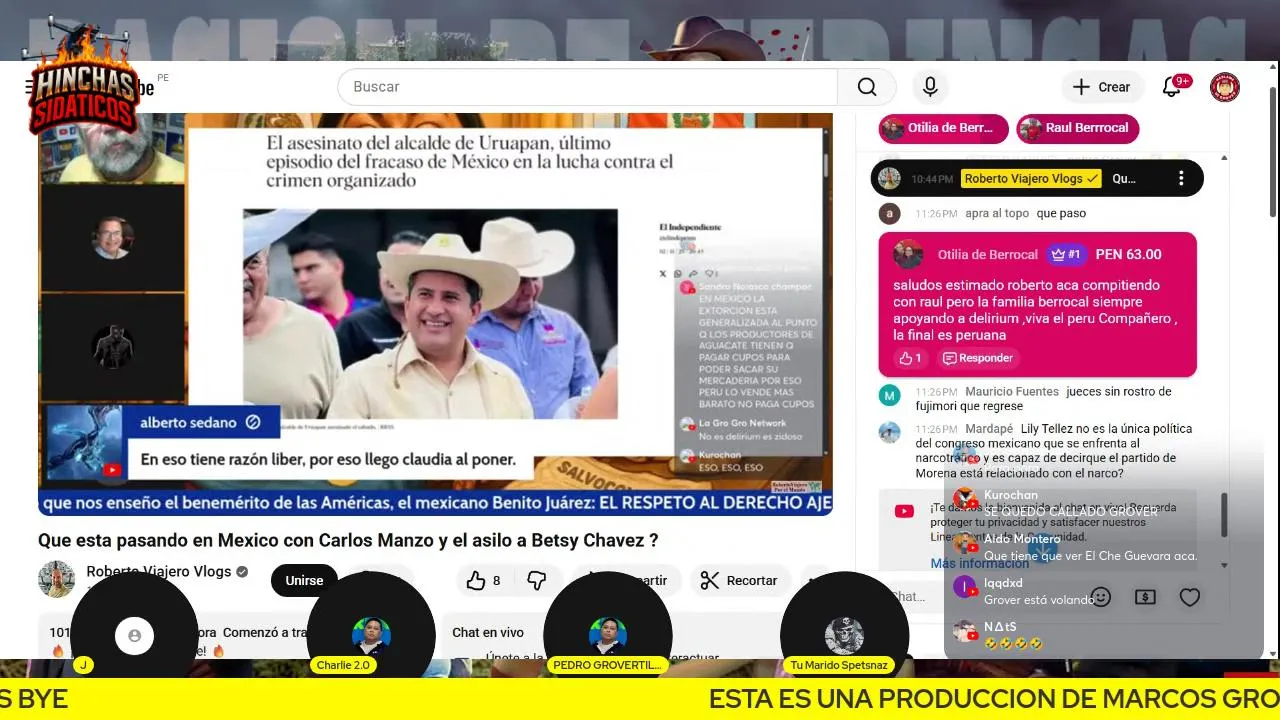
Task: Like Otilia's Super Chat message
Action: tap(911, 358)
